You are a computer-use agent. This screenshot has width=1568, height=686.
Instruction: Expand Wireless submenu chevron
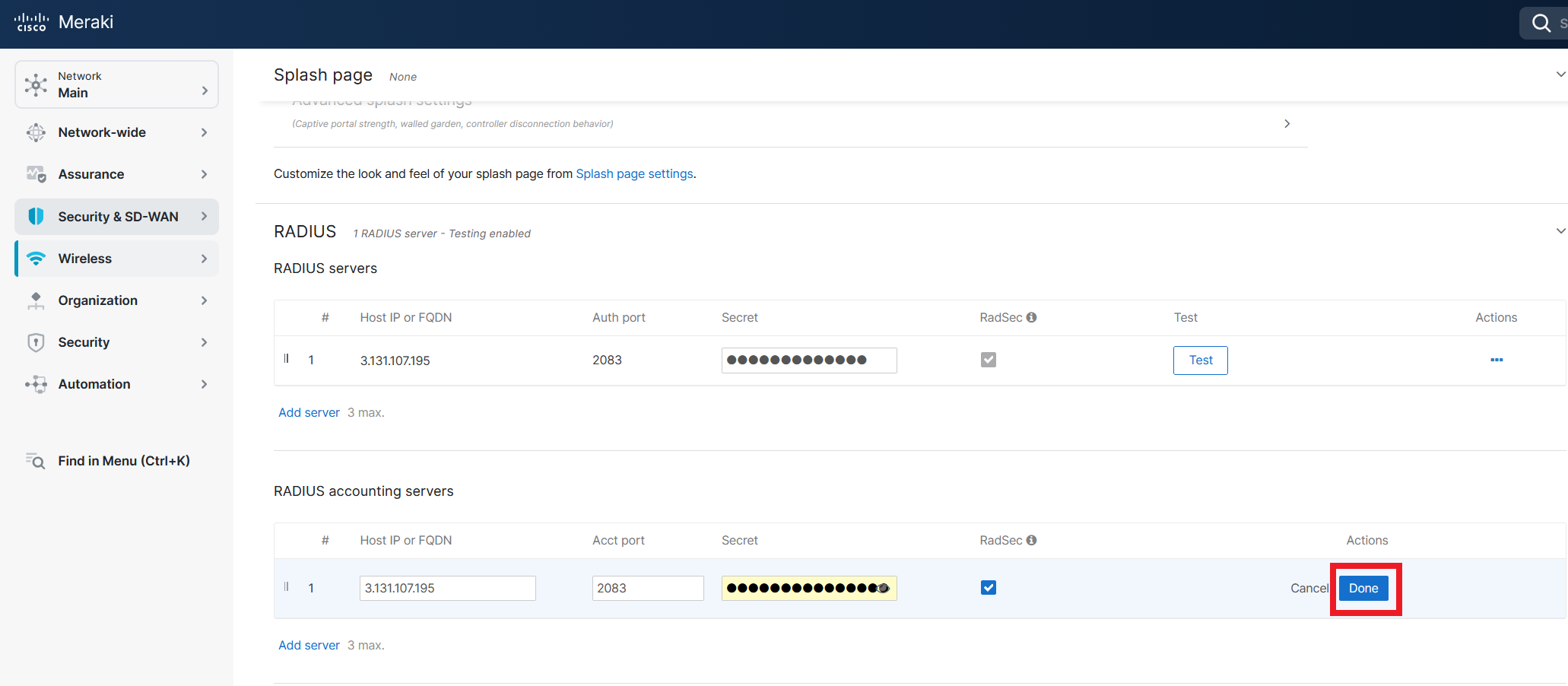[x=204, y=259]
